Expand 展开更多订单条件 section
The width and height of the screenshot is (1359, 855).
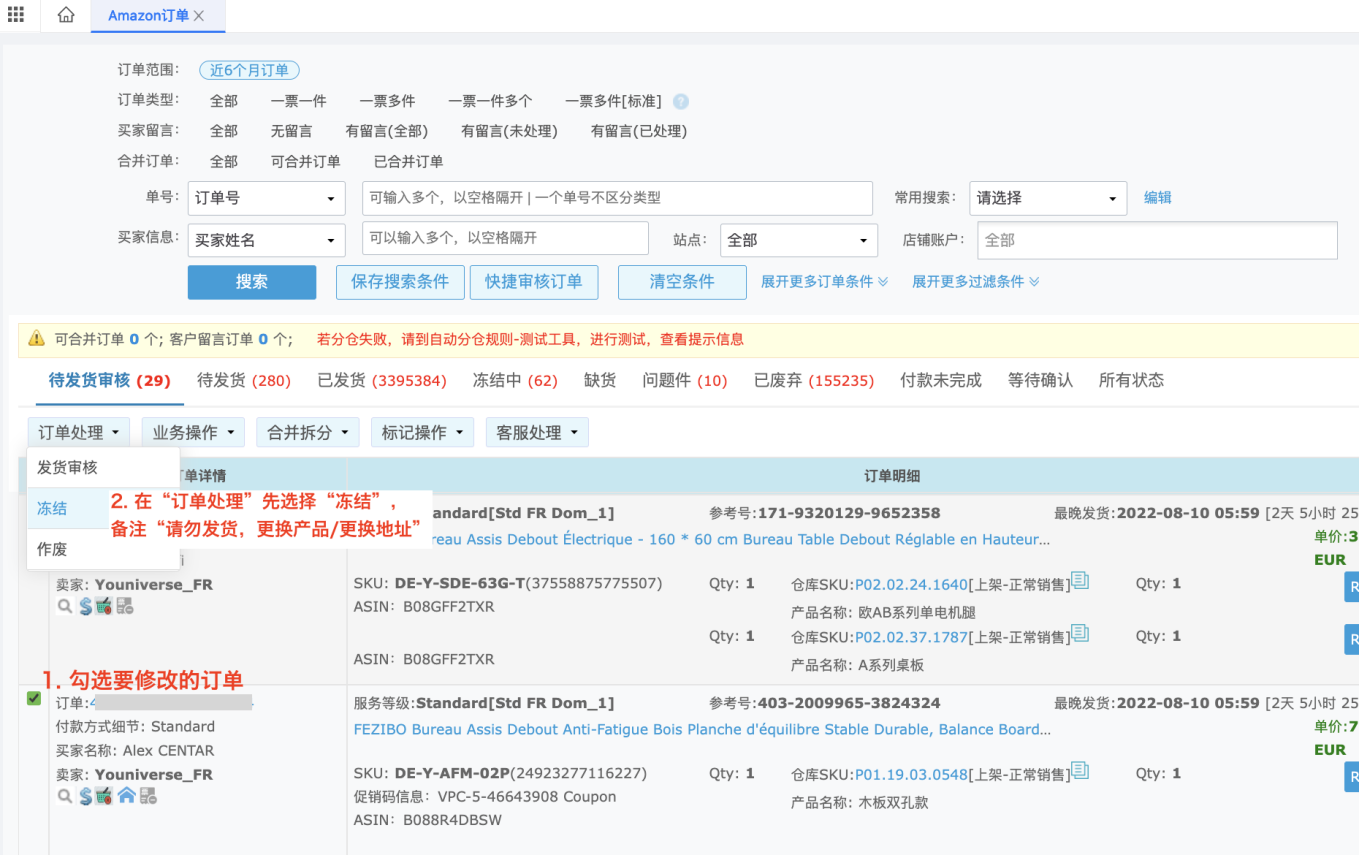point(824,282)
